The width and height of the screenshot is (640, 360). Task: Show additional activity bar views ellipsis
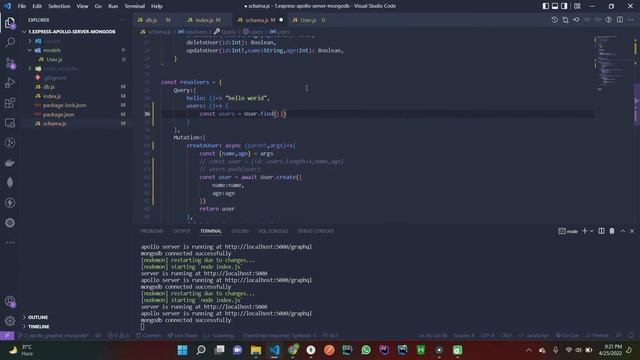pyautogui.click(x=10, y=242)
